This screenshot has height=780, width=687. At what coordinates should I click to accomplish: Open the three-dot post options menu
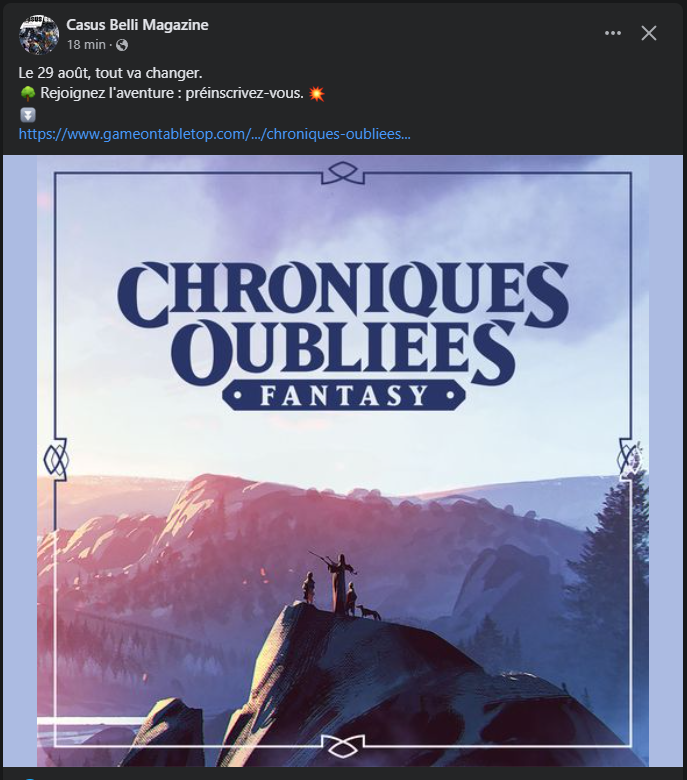coord(612,33)
